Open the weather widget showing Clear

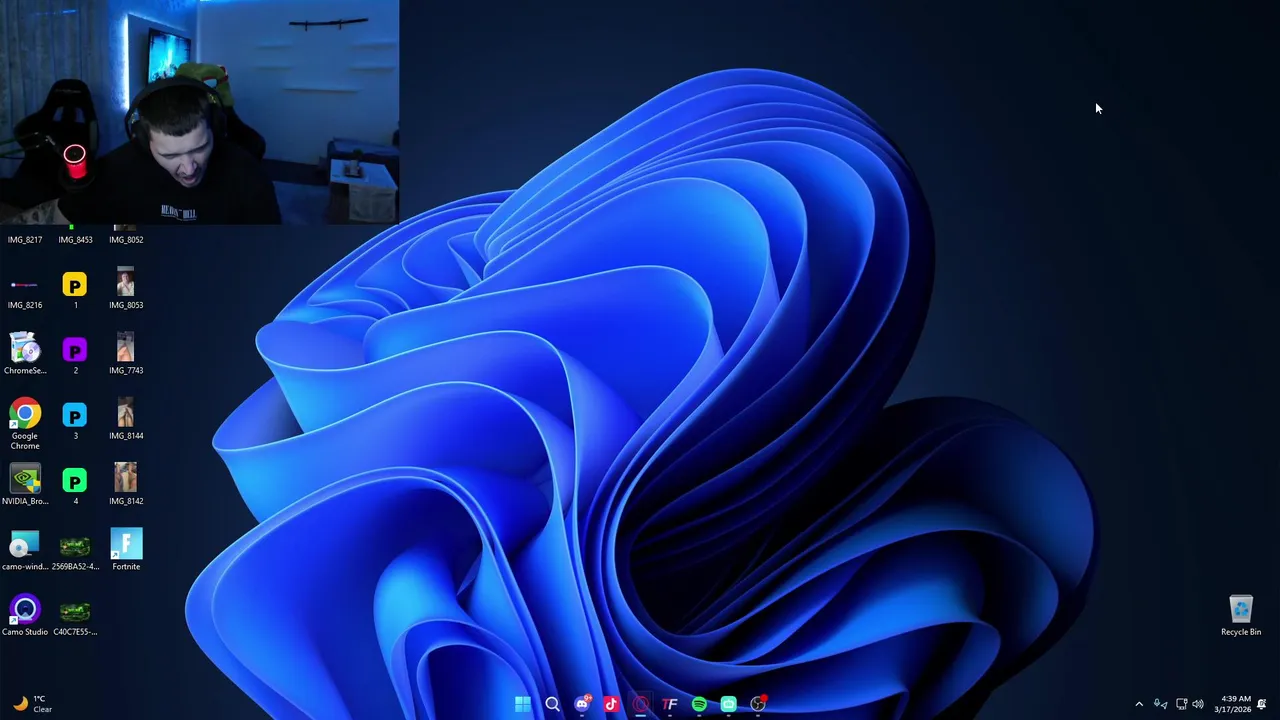32,704
